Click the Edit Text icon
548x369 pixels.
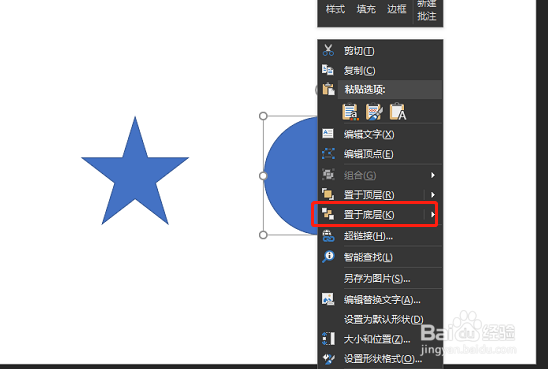[x=328, y=133]
